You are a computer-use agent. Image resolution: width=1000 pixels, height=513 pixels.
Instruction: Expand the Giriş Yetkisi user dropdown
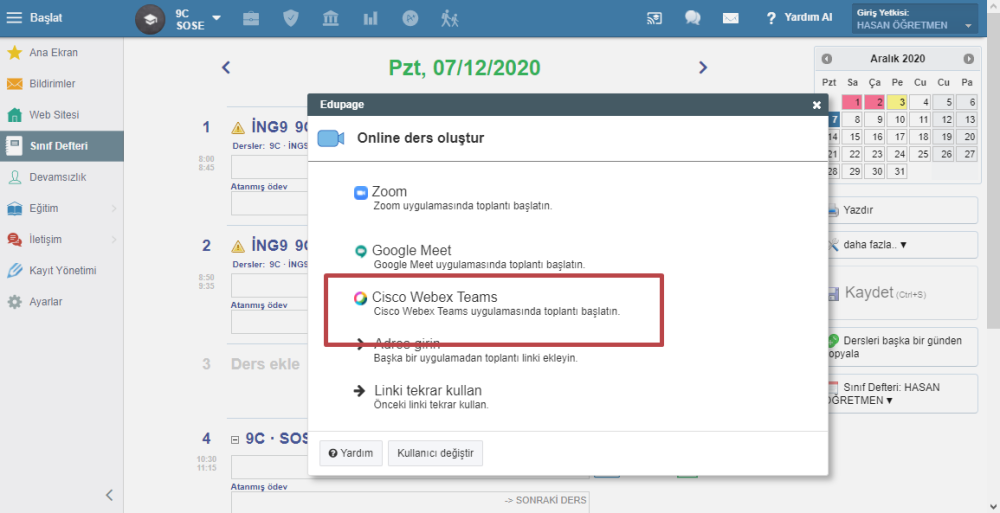tap(915, 19)
